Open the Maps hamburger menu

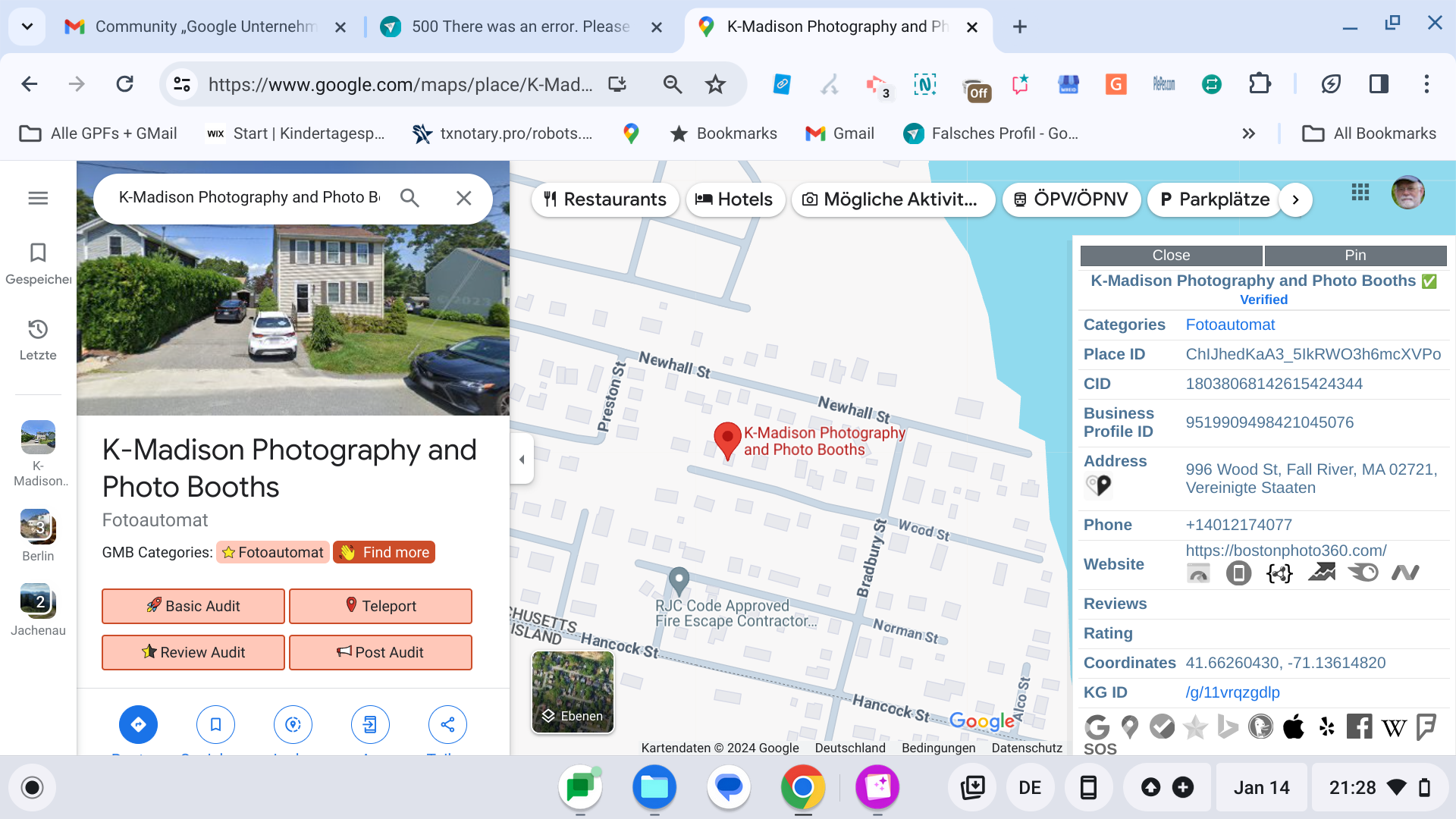[x=38, y=198]
